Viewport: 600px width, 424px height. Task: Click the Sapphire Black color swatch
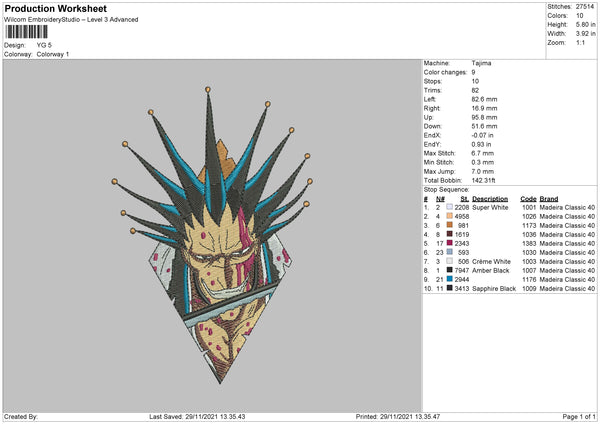click(x=450, y=288)
